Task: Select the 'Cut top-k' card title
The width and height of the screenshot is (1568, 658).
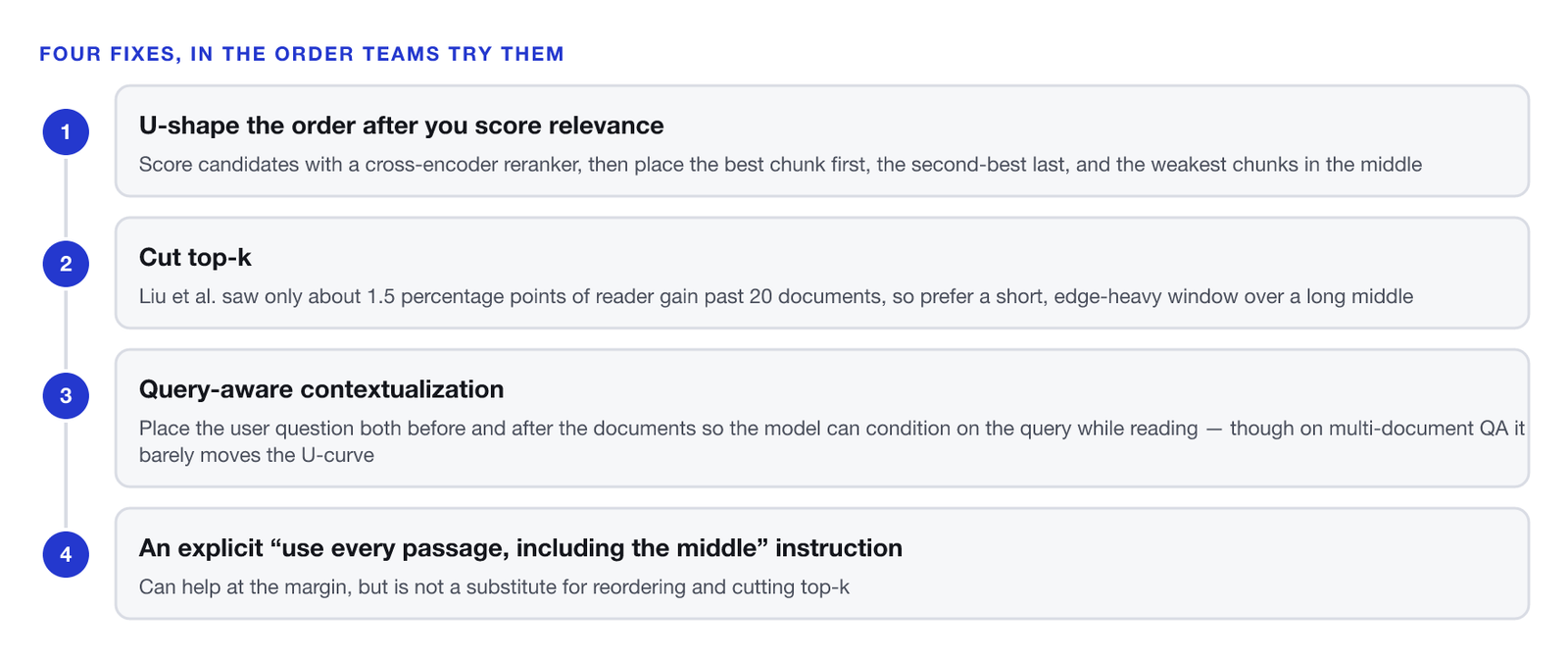Action: click(195, 257)
